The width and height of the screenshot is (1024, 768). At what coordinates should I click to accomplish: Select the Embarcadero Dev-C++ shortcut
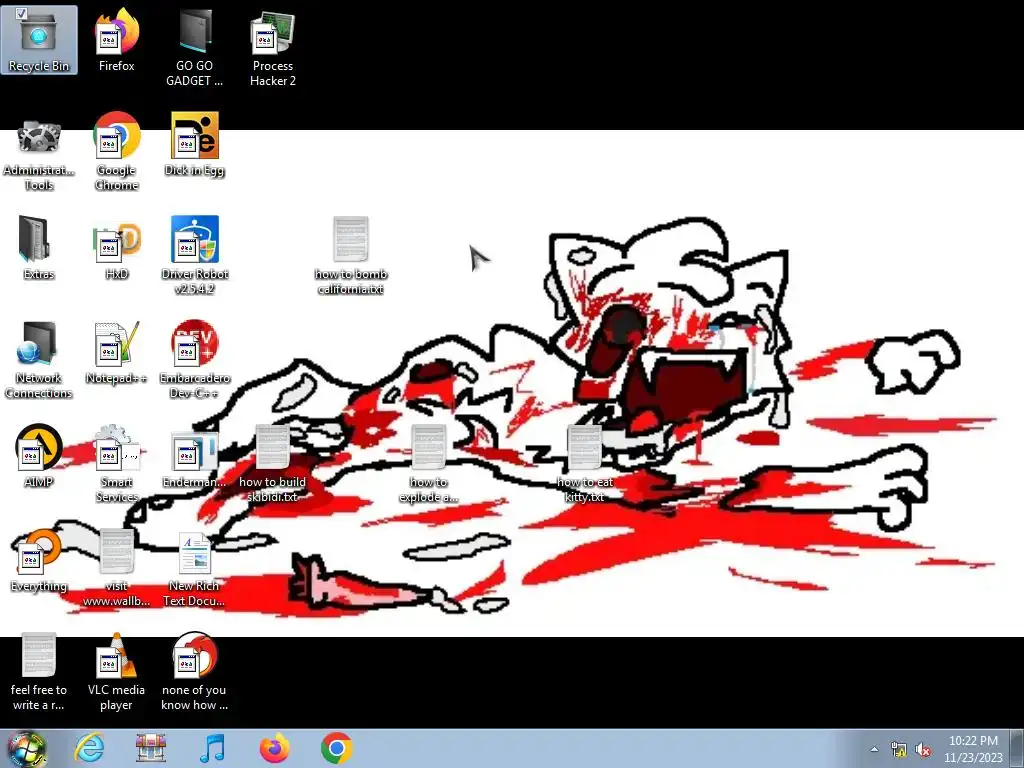click(194, 359)
